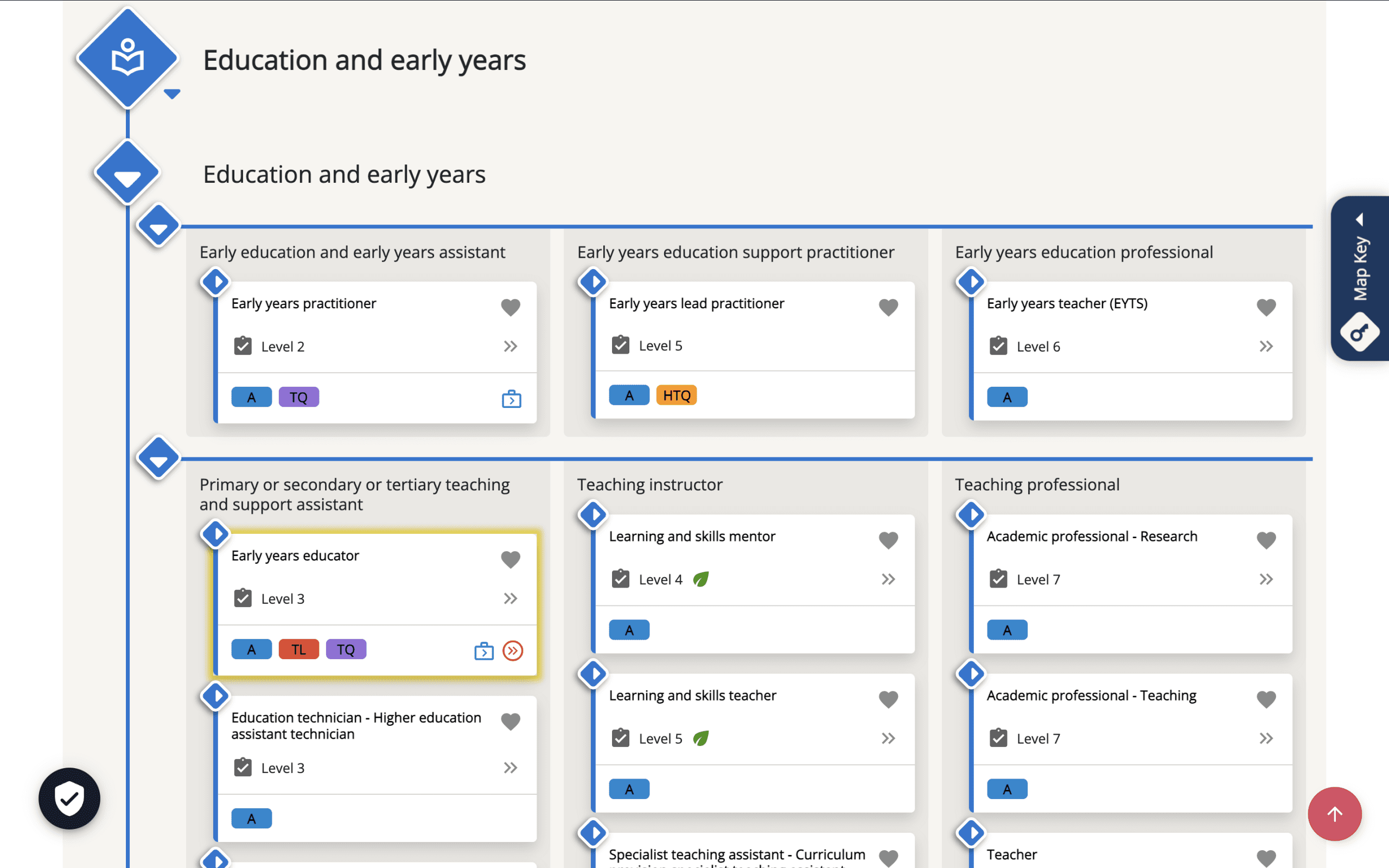The height and width of the screenshot is (868, 1389).
Task: Open progression arrows on Academic professional Teaching
Action: click(1266, 738)
